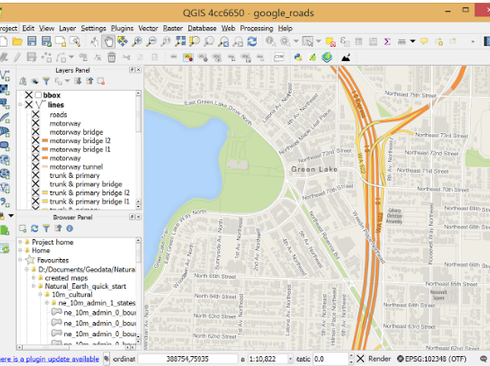Click the messages speech bubble in status bar
490x366 pixels.
tap(483, 359)
